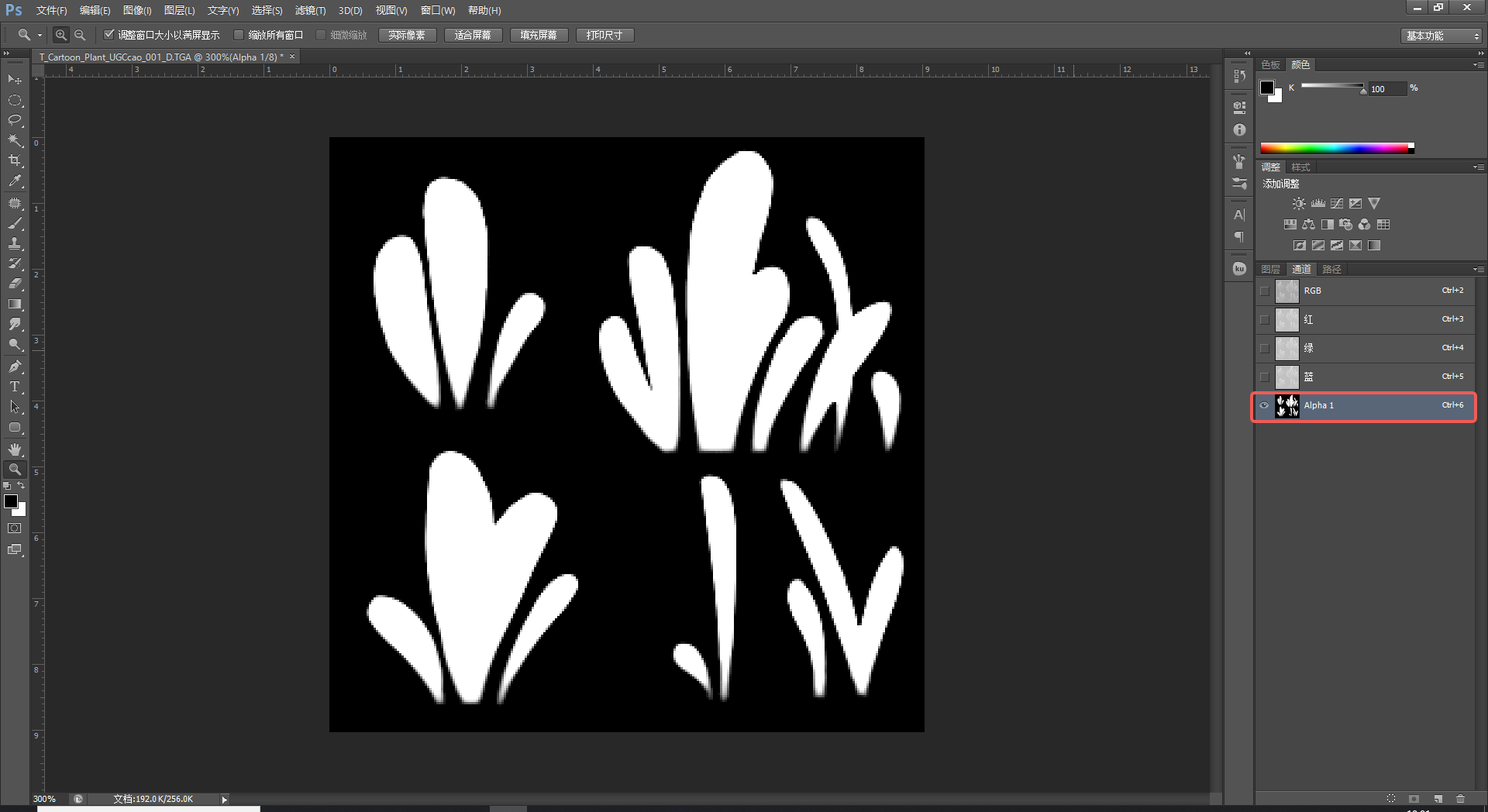Hide the Alpha 1 channel
The height and width of the screenshot is (812, 1488).
pyautogui.click(x=1265, y=405)
